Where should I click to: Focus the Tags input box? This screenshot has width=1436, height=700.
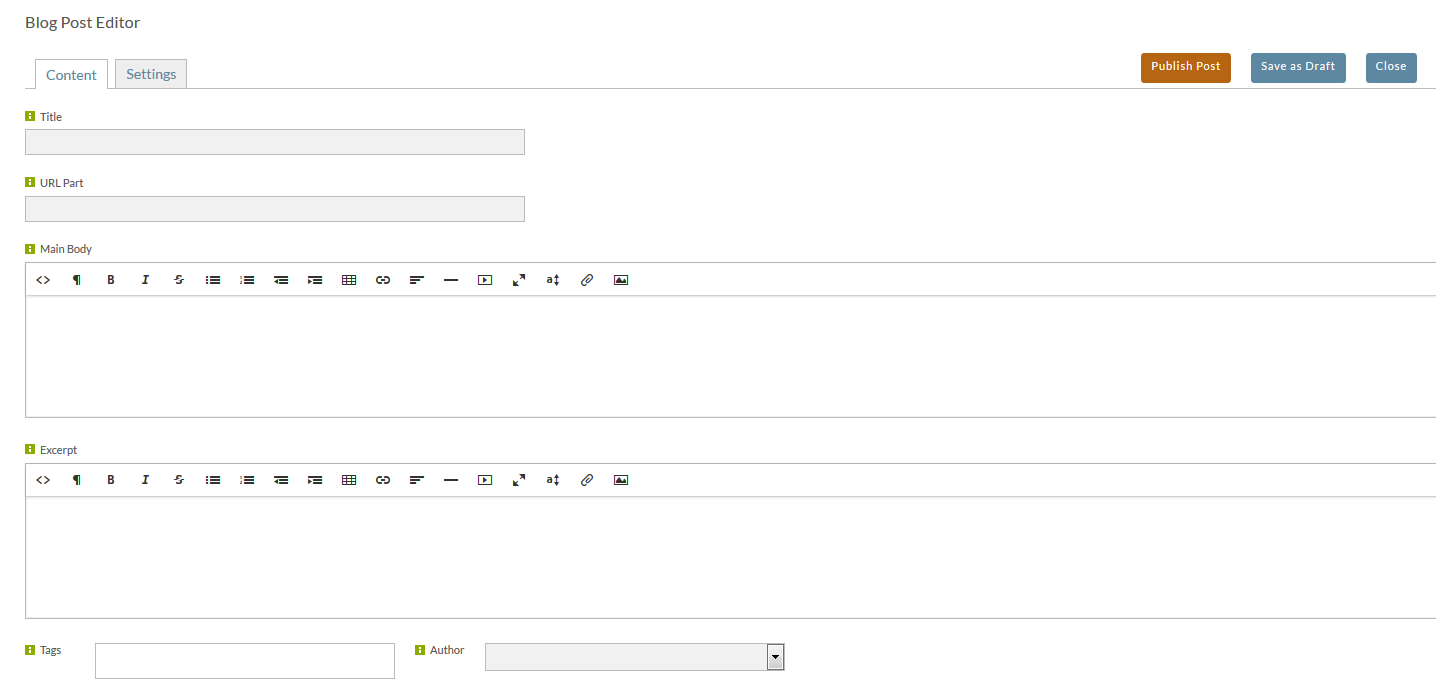(245, 661)
